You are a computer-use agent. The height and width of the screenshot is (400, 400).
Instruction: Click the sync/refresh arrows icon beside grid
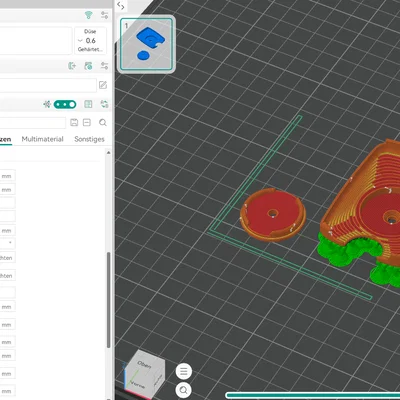[104, 104]
